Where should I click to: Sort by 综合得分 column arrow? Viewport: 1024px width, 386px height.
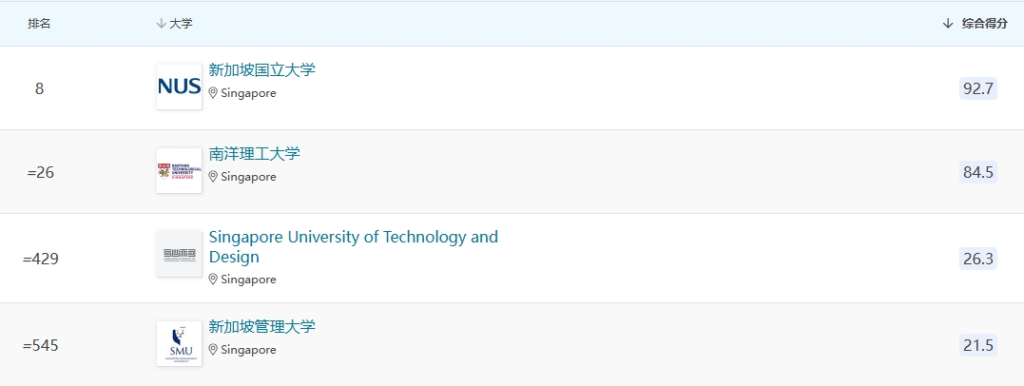pos(948,24)
